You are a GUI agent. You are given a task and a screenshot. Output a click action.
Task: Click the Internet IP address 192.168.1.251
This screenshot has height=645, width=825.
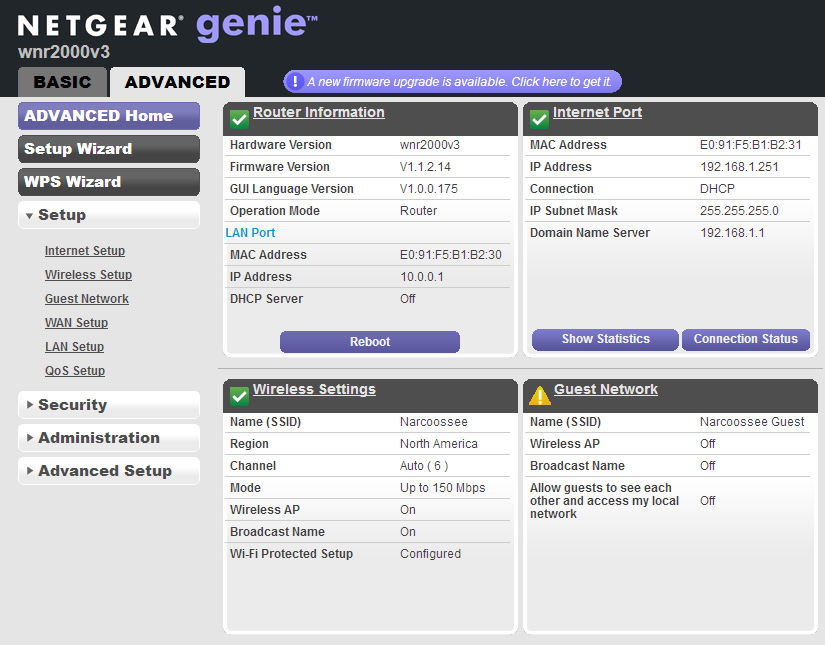[739, 167]
